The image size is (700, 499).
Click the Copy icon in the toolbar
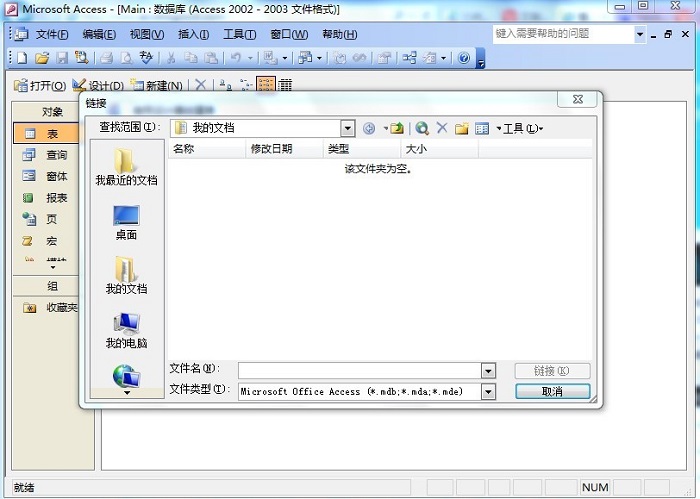tap(191, 58)
